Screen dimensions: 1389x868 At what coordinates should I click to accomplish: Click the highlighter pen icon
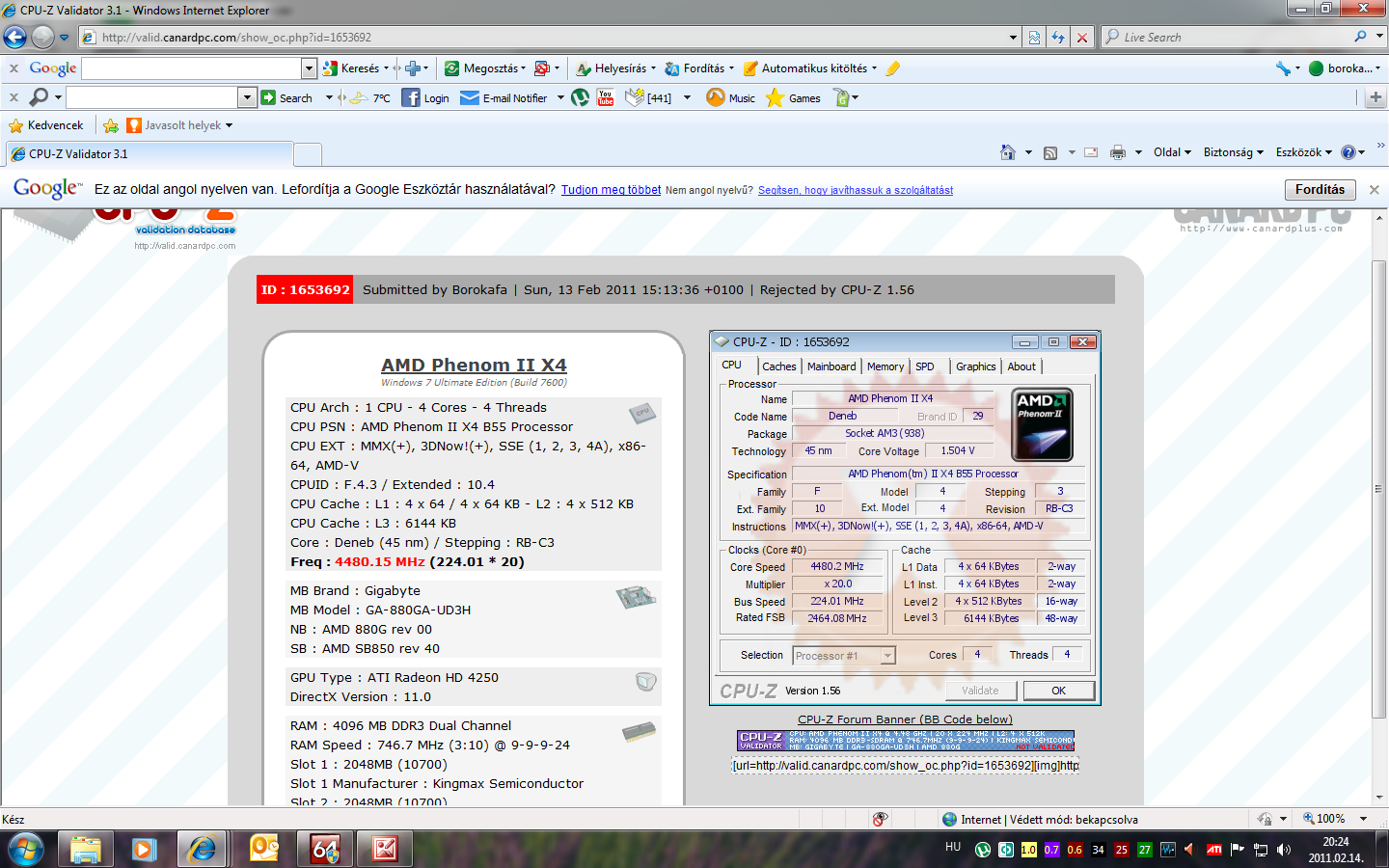893,68
